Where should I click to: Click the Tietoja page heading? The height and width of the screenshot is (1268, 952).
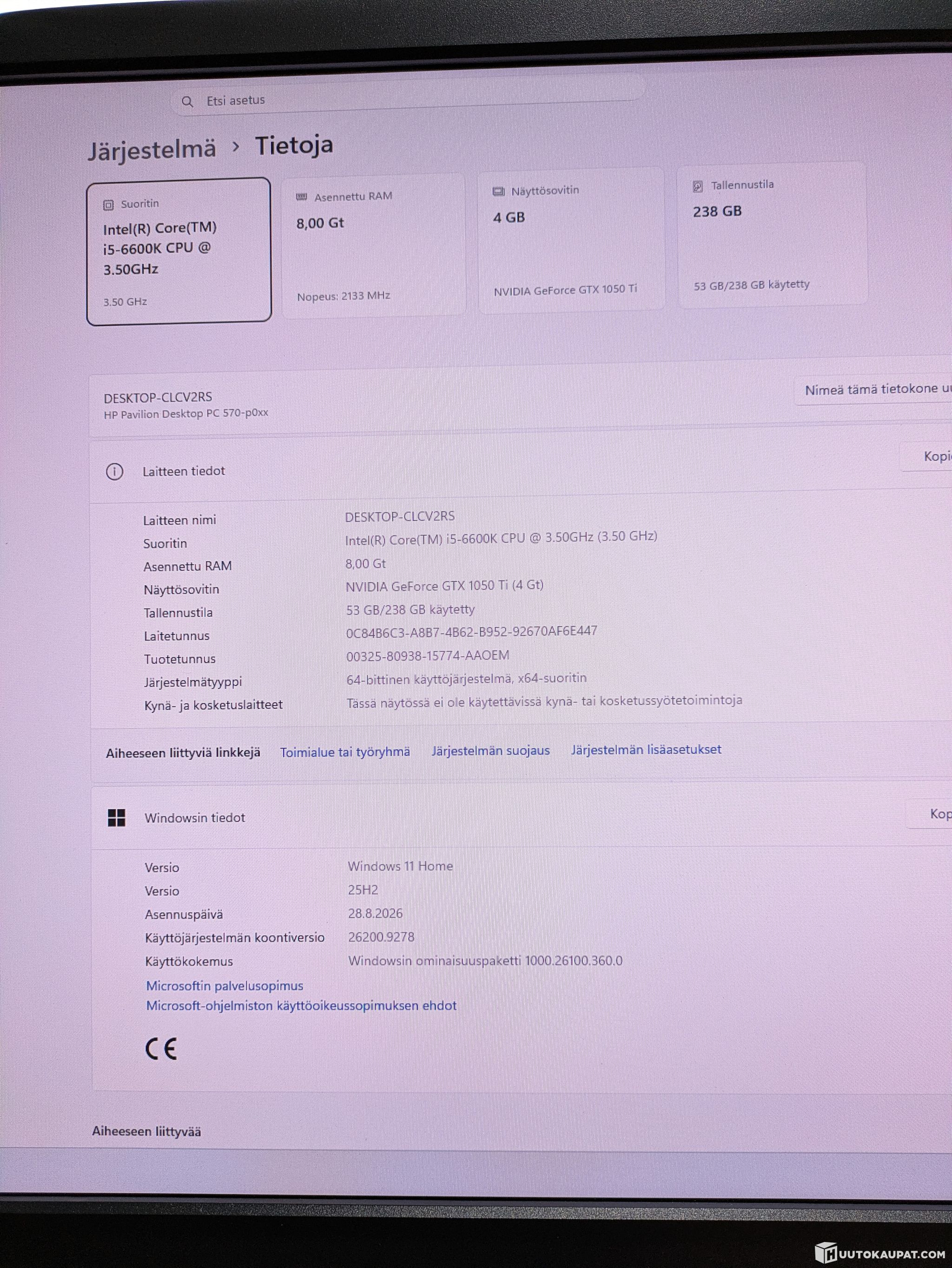294,145
